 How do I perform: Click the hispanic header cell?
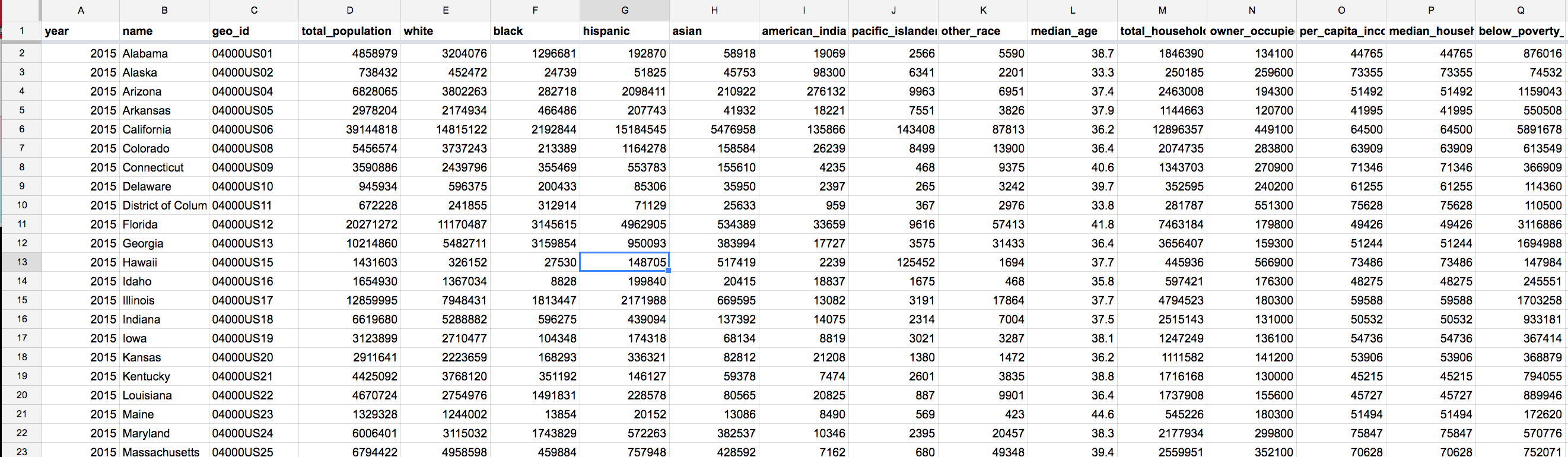click(x=625, y=31)
